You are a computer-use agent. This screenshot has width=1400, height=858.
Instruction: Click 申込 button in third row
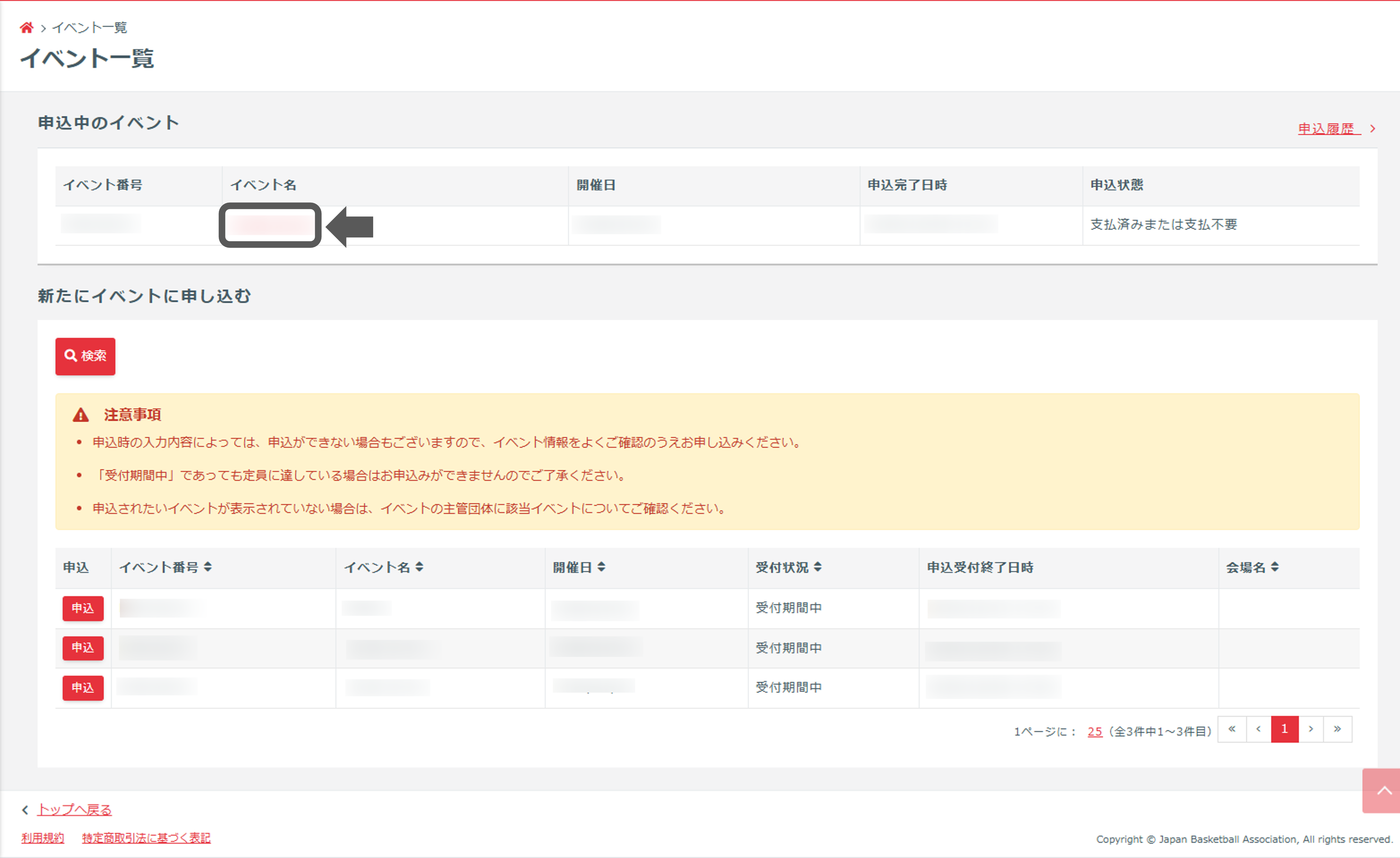tap(83, 688)
